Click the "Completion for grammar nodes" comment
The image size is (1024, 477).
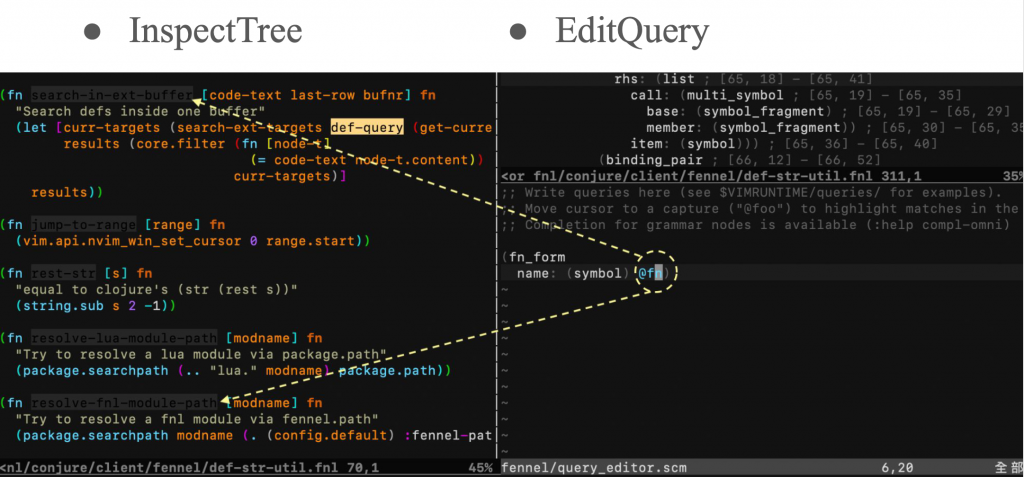(x=755, y=225)
